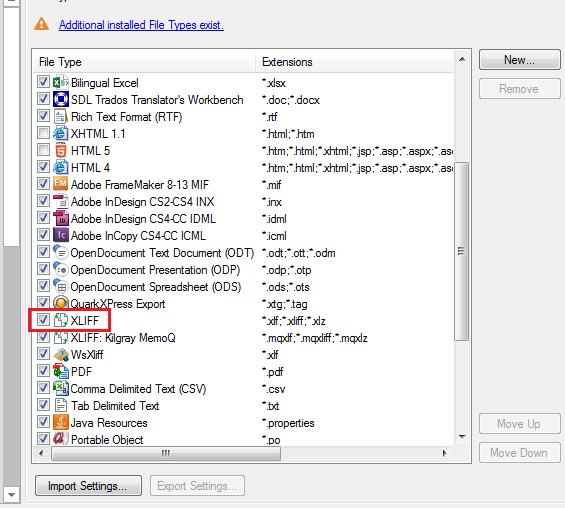The width and height of the screenshot is (565, 508).
Task: Select the Java Resources icon
Action: (61, 422)
